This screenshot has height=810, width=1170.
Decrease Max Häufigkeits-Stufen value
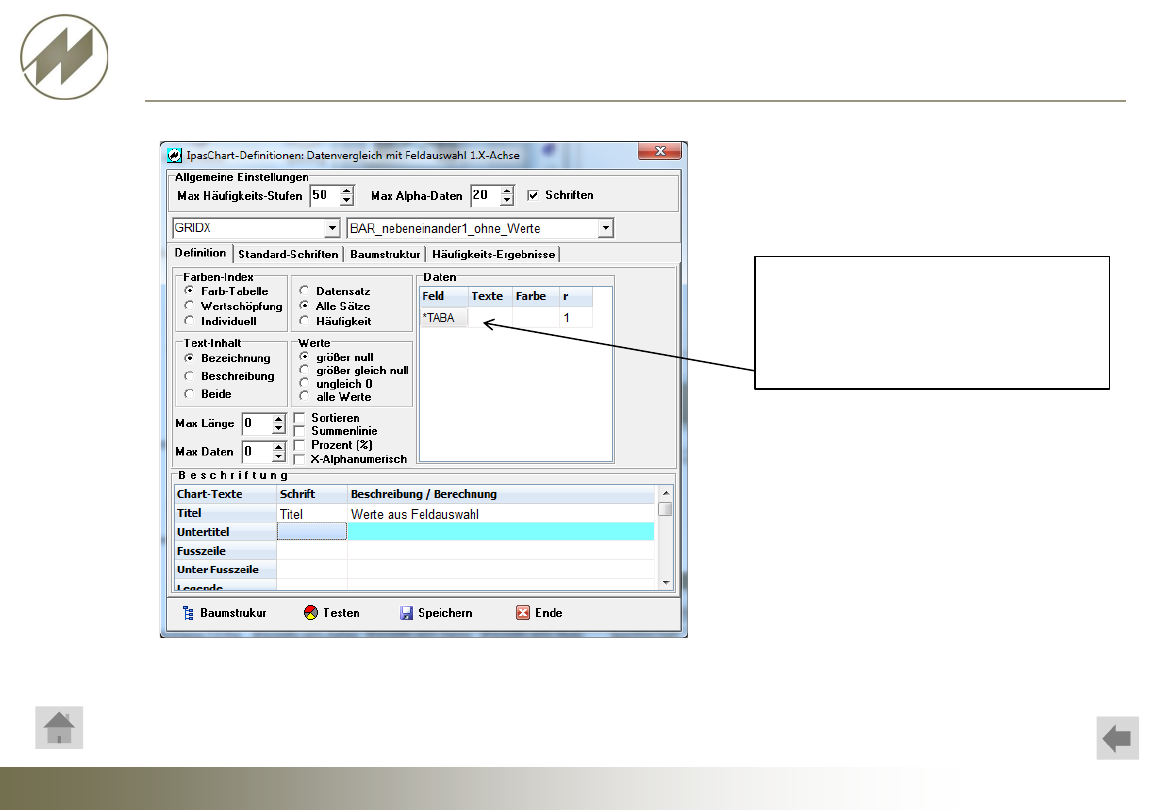pos(346,201)
